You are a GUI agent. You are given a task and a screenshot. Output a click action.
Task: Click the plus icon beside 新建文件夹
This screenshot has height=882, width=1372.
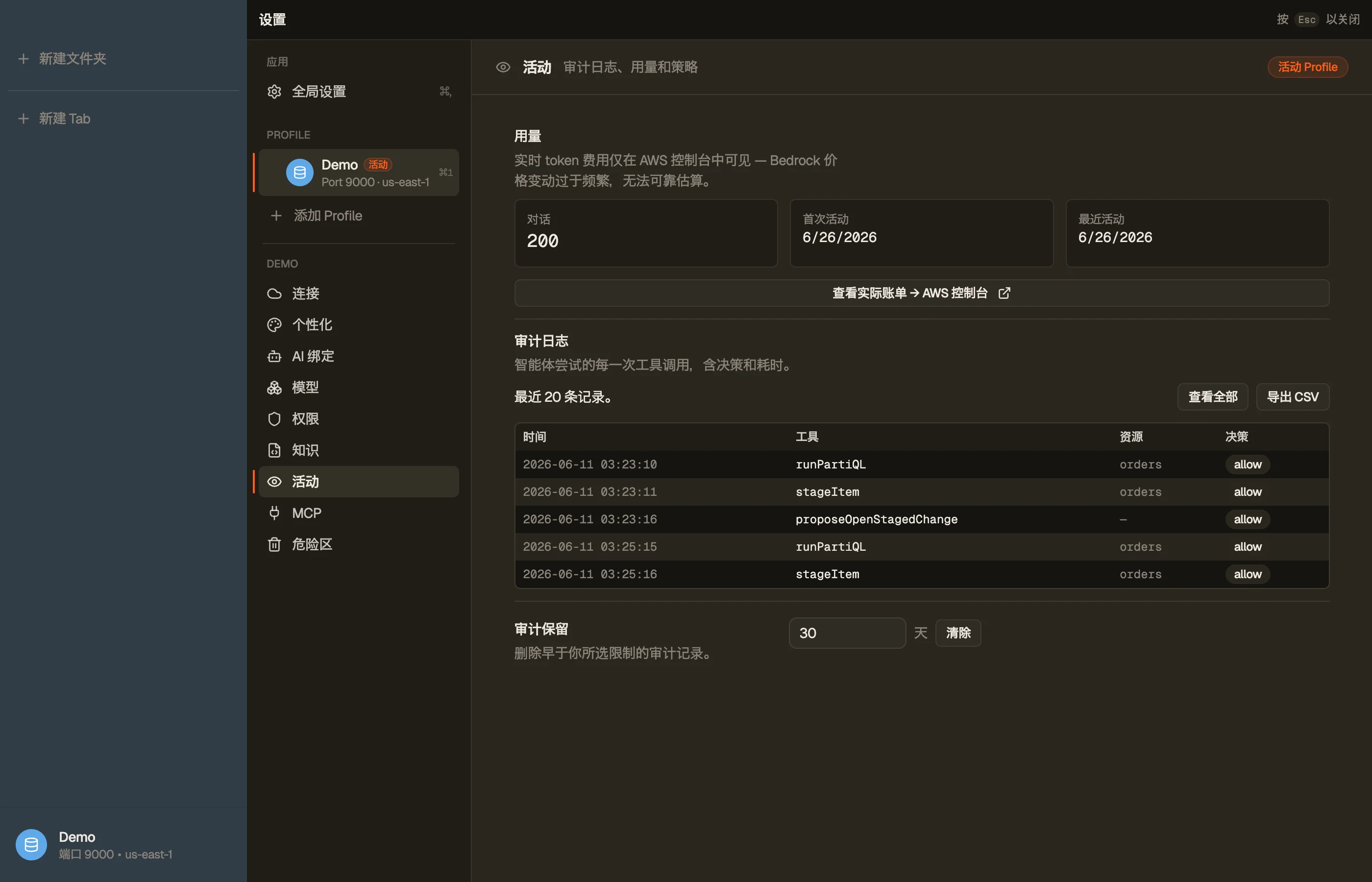pos(24,58)
